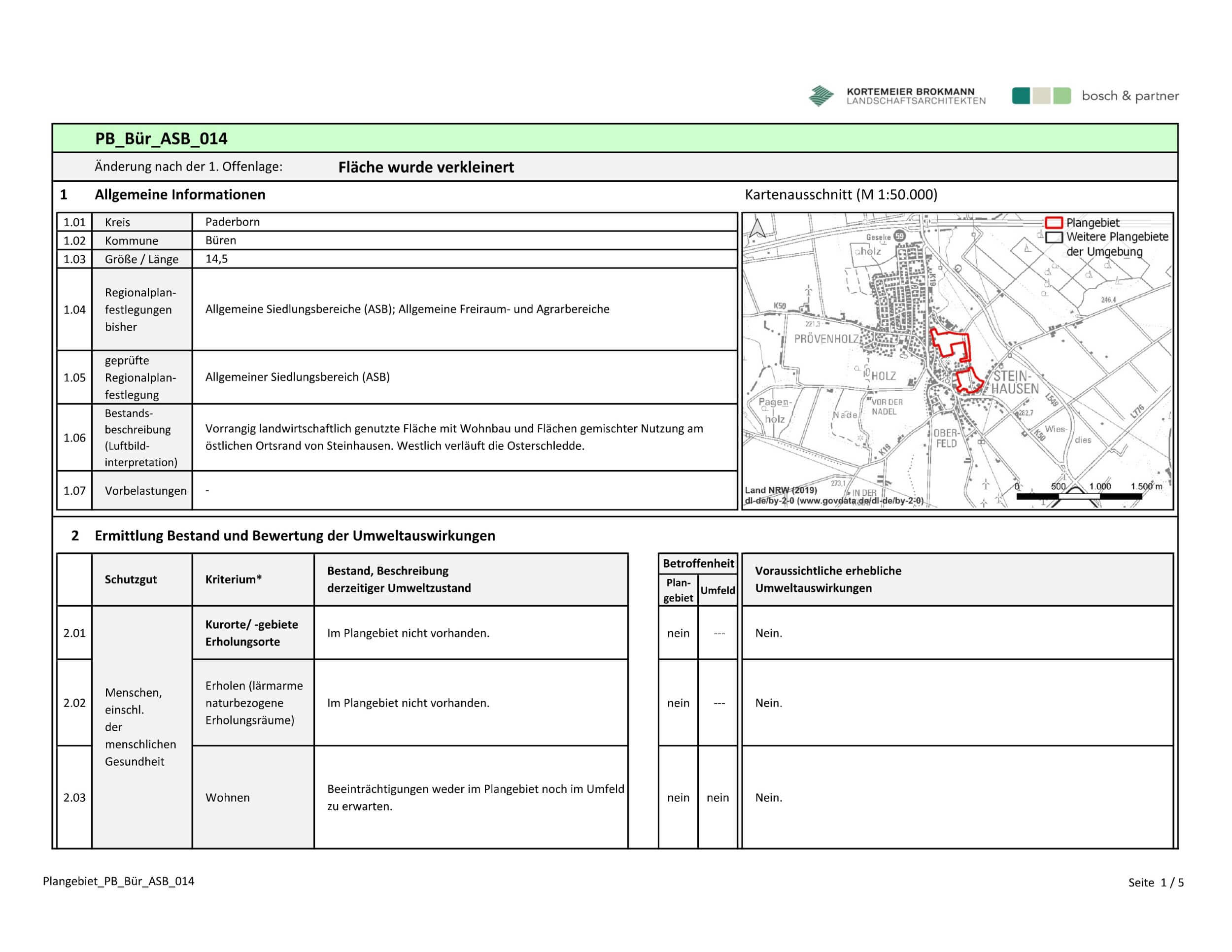Click the map scale bar

(x=1079, y=496)
